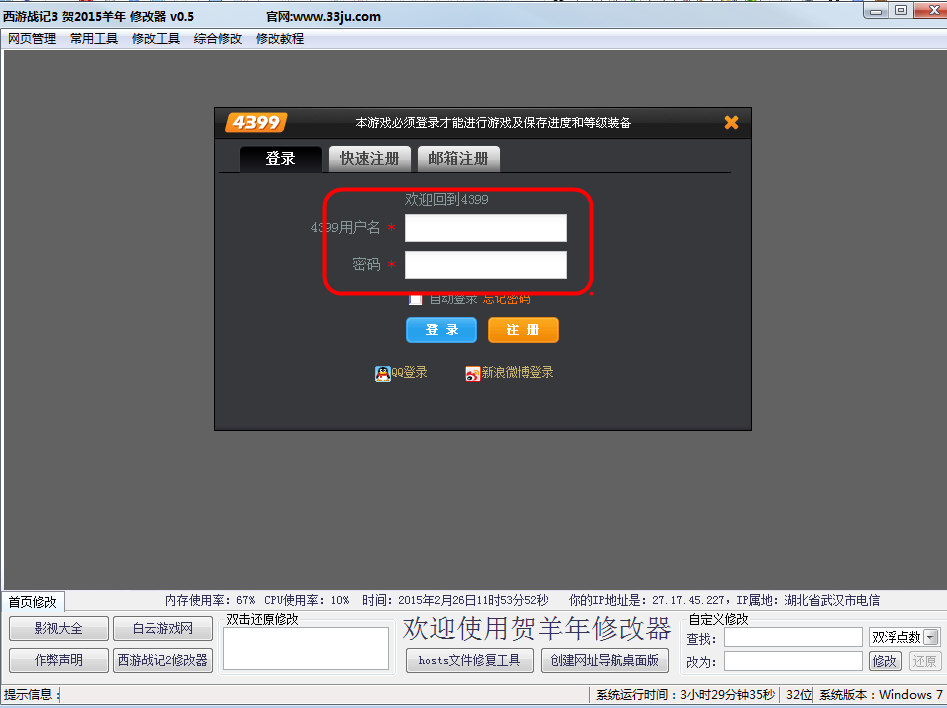Open the 双浮点数 dropdown
The height and width of the screenshot is (708, 947).
tap(932, 637)
